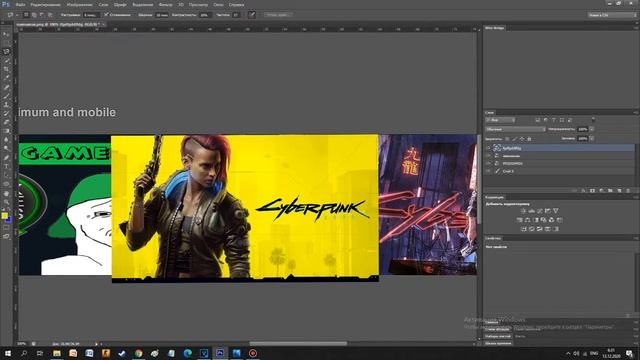
Task: Select the Clone Stamp tool
Action: tap(6, 104)
